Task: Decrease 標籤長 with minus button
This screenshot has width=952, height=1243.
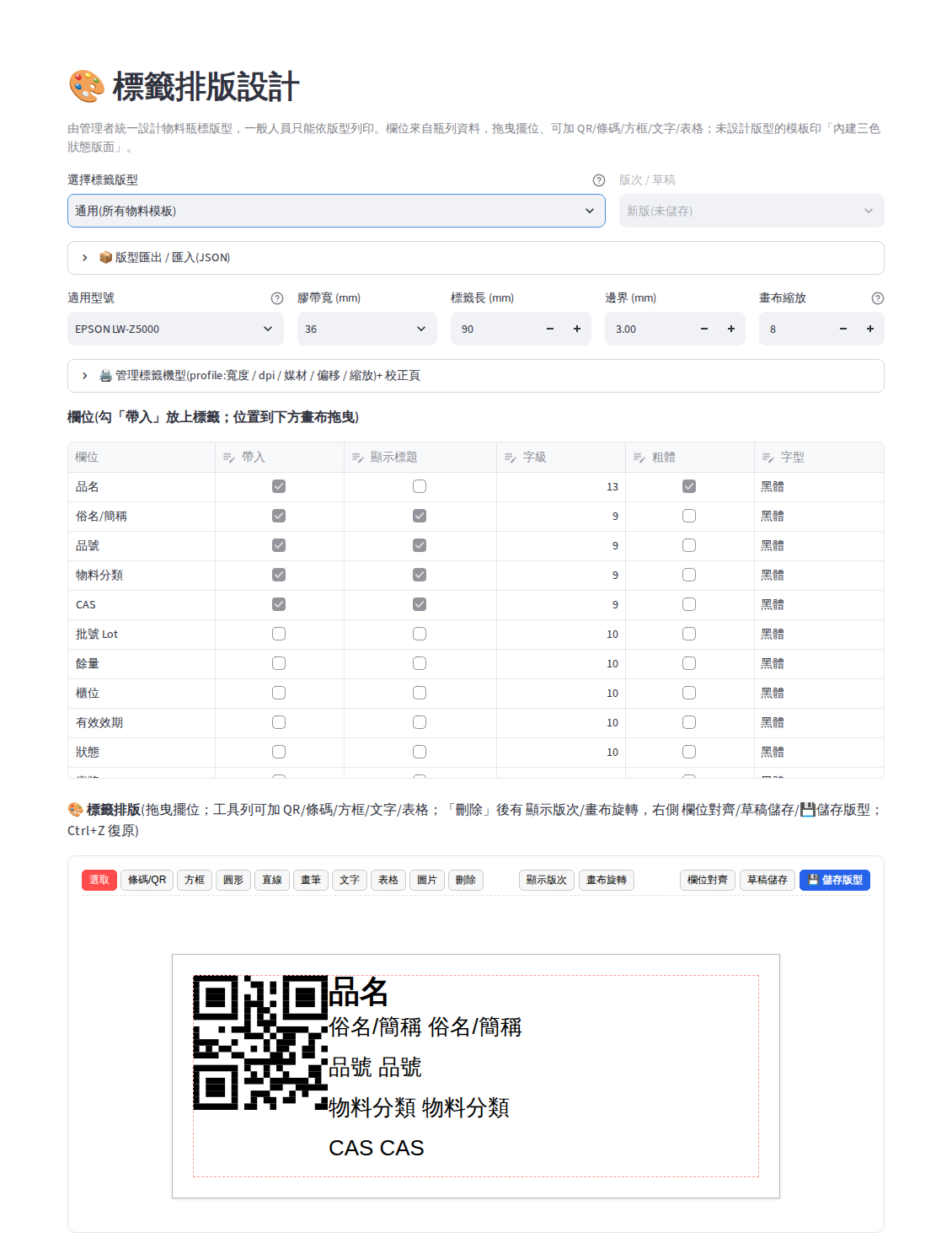Action: 550,329
